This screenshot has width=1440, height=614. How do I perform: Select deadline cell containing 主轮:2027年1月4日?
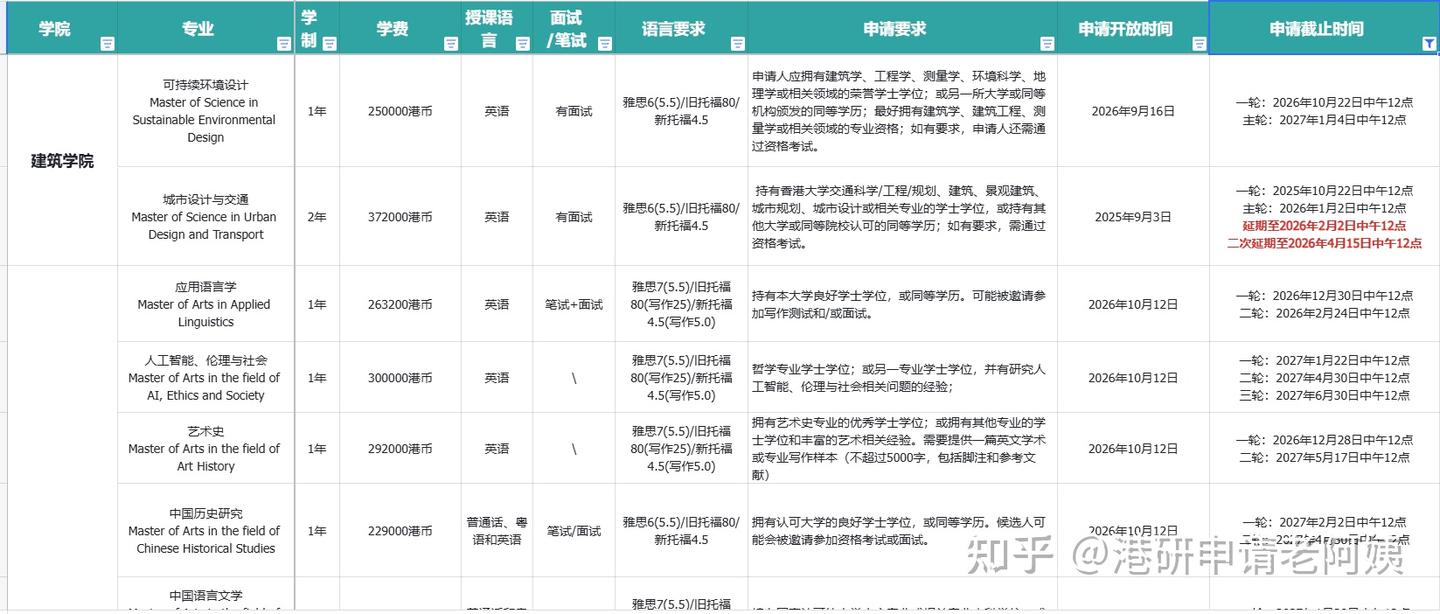(x=1324, y=111)
